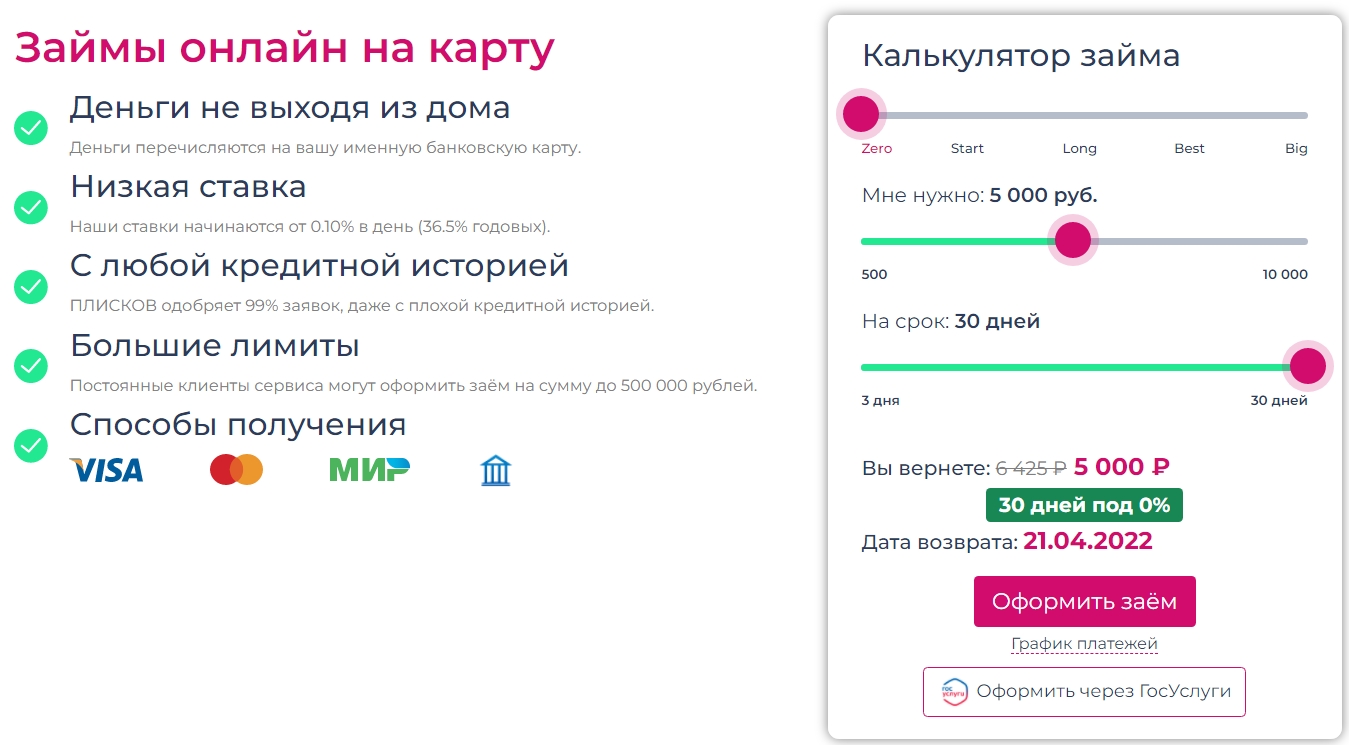Open the График платежей link
The width and height of the screenshot is (1349, 745).
coord(1085,644)
